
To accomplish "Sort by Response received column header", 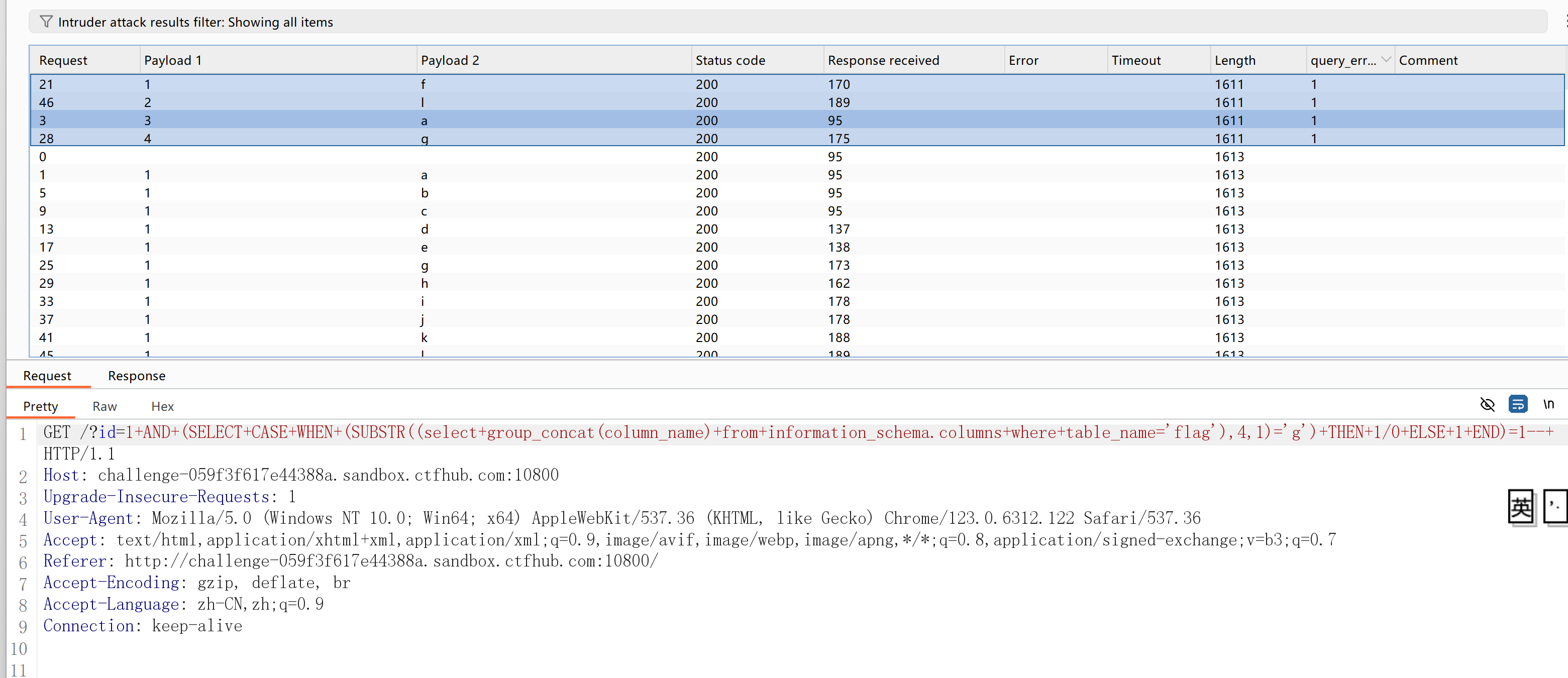I will pyautogui.click(x=914, y=60).
